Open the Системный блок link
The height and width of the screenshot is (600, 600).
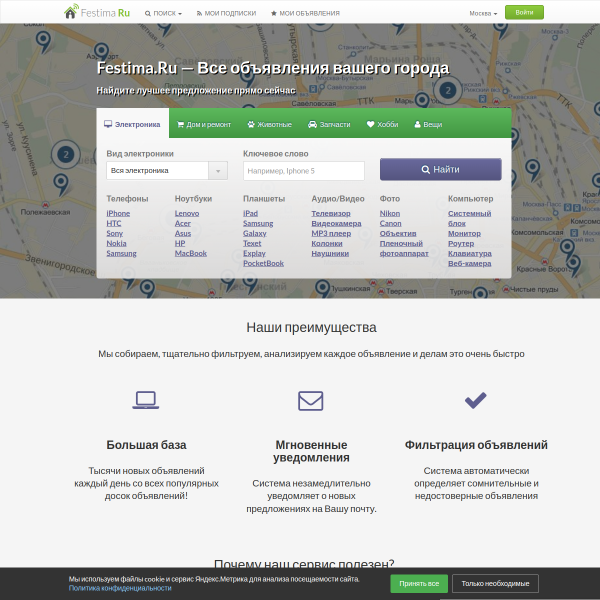click(470, 218)
